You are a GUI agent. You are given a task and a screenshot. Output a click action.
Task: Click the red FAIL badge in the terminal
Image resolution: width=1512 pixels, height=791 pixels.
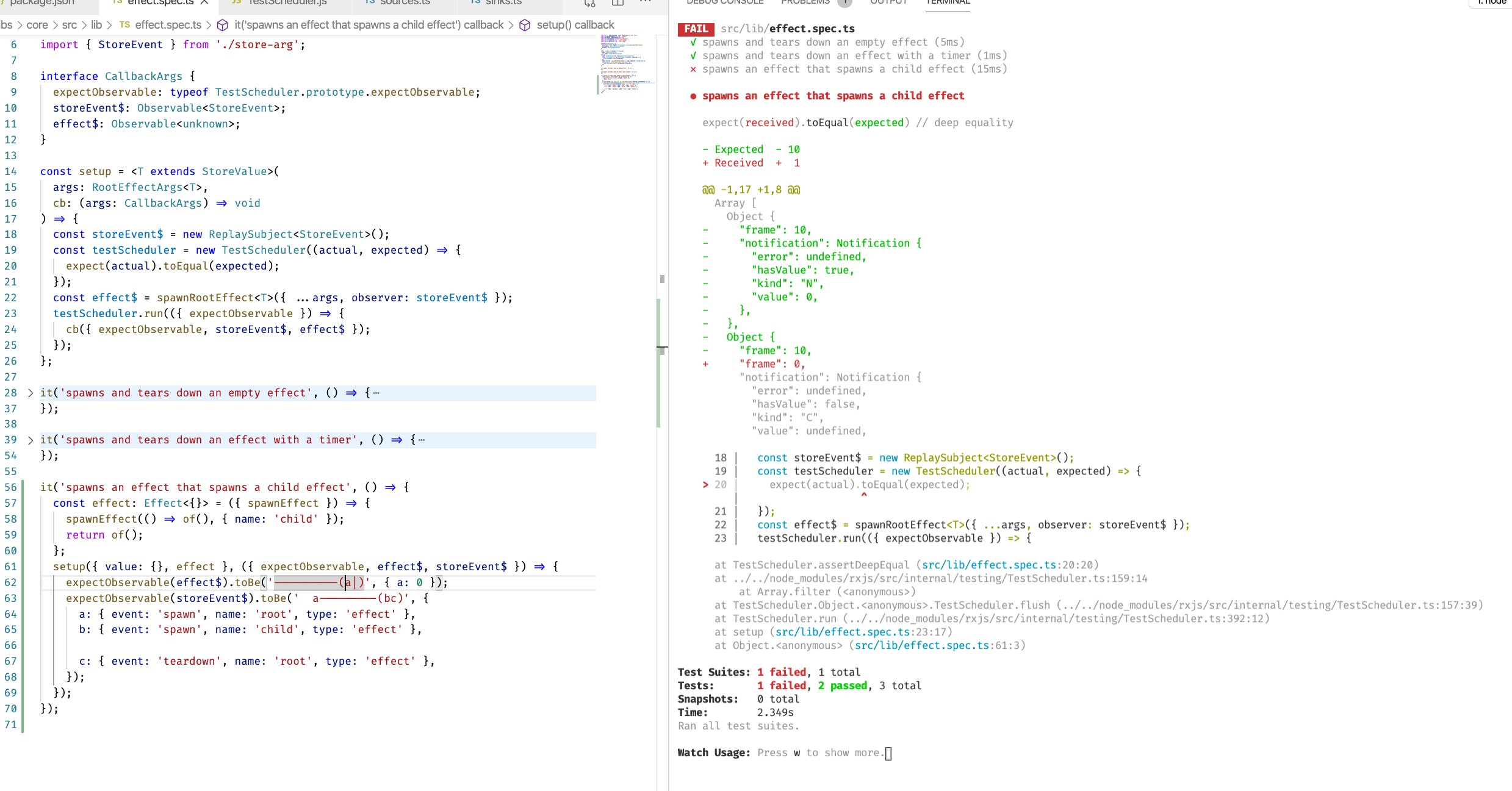696,29
